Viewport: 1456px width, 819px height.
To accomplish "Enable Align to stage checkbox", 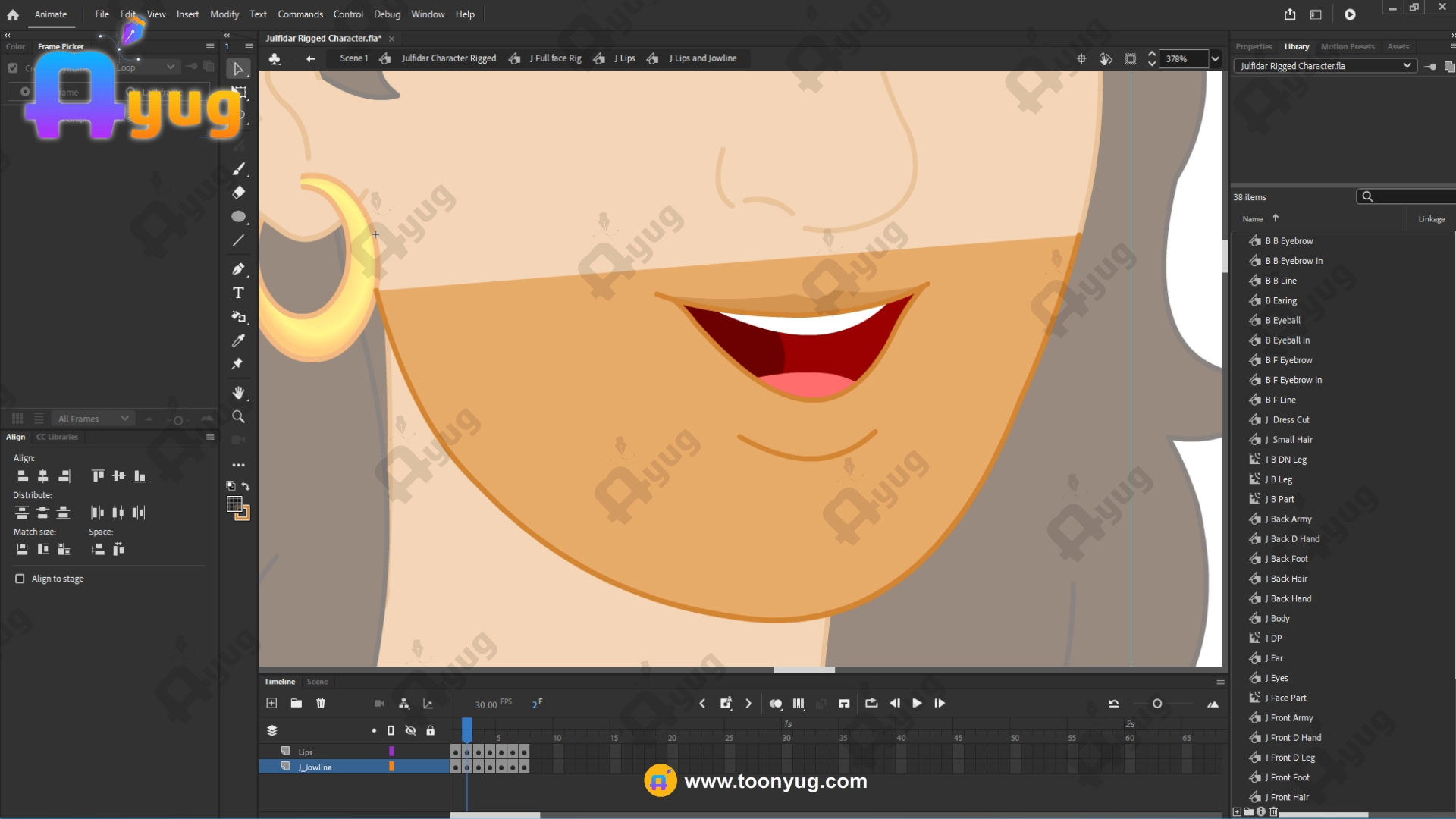I will pyautogui.click(x=20, y=579).
